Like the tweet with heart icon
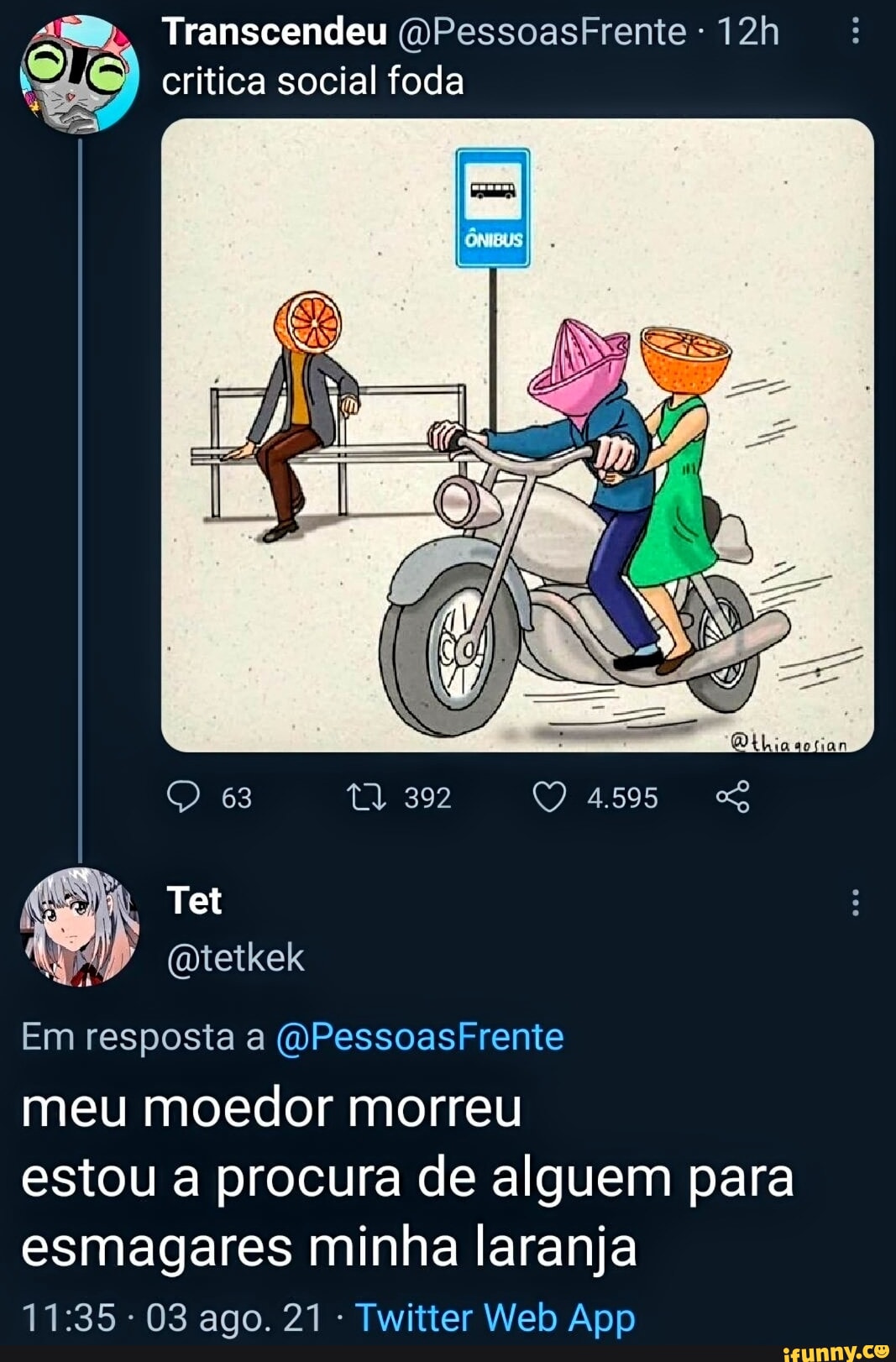Screen dimensions: 896x1362 pyautogui.click(x=550, y=797)
